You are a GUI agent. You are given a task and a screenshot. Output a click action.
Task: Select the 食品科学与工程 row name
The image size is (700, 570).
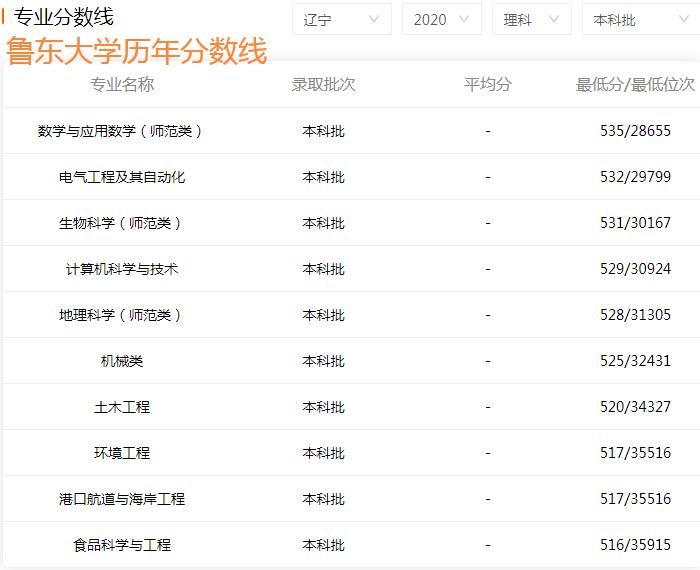tap(122, 545)
